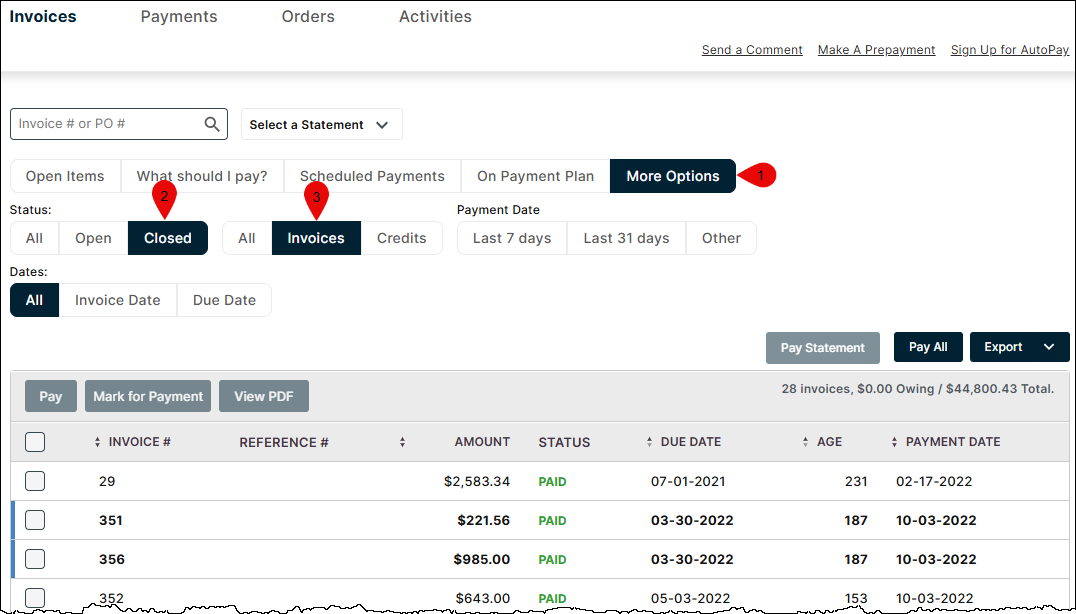The width and height of the screenshot is (1076, 614).
Task: Set Status to All
Action: pyautogui.click(x=34, y=238)
